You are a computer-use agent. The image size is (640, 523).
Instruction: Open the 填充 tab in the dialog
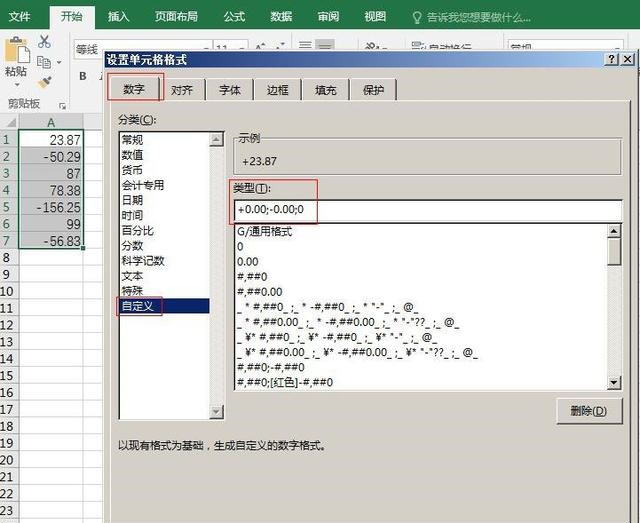[x=325, y=90]
